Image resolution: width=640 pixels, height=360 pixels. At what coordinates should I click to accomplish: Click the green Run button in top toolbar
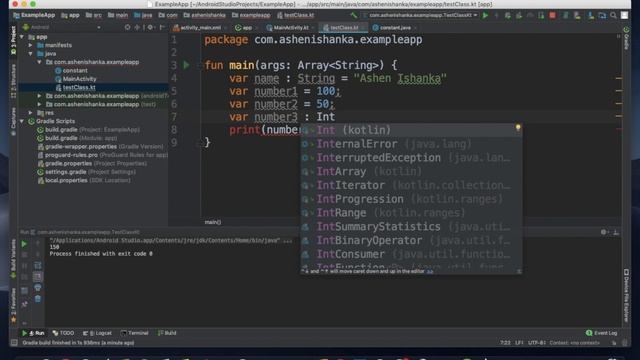pos(485,16)
